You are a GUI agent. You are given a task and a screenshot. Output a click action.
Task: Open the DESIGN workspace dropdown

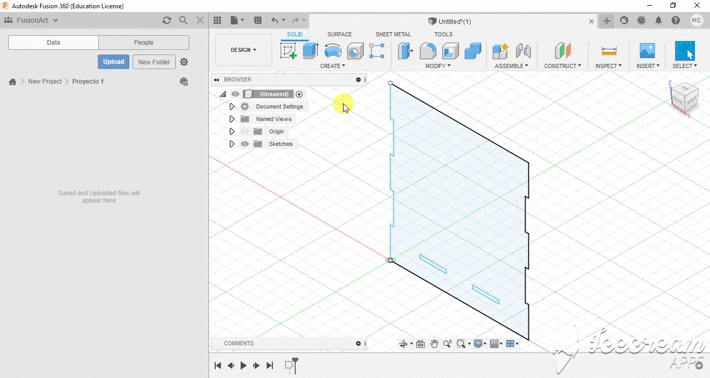point(243,50)
